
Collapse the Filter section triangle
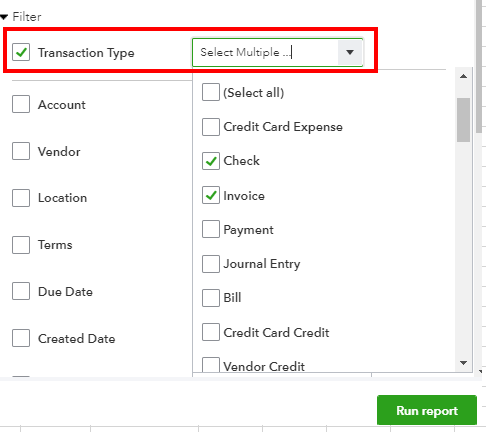(x=4, y=17)
